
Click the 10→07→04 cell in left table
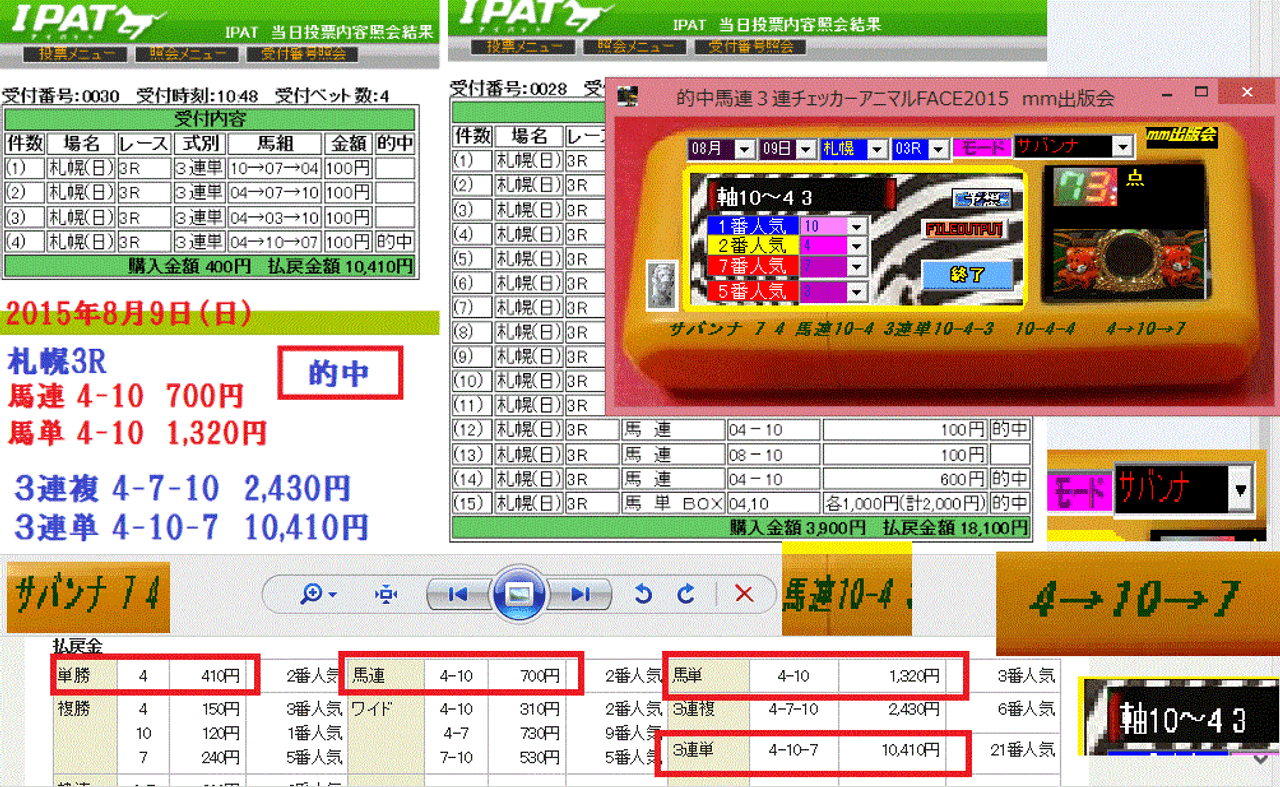274,168
